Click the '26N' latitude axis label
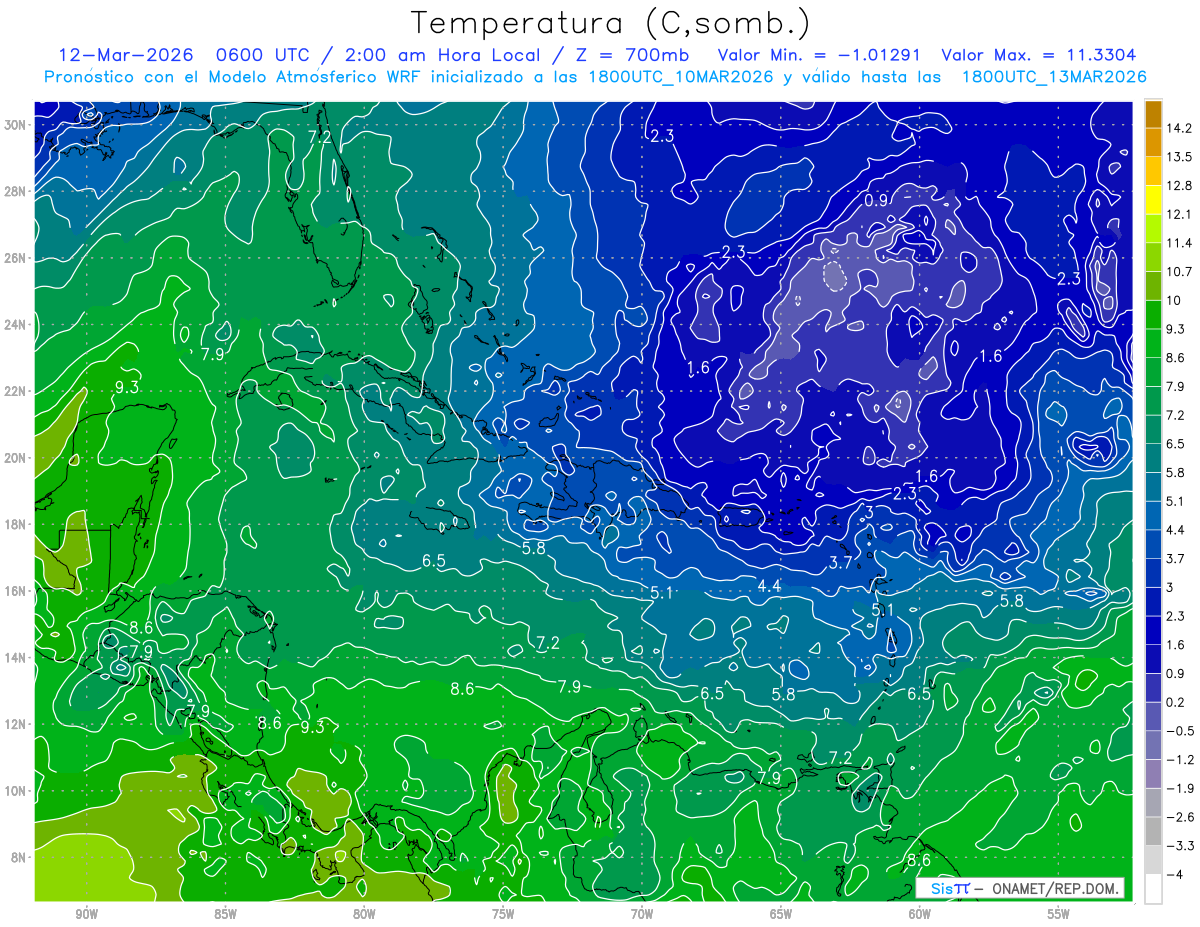 point(15,258)
